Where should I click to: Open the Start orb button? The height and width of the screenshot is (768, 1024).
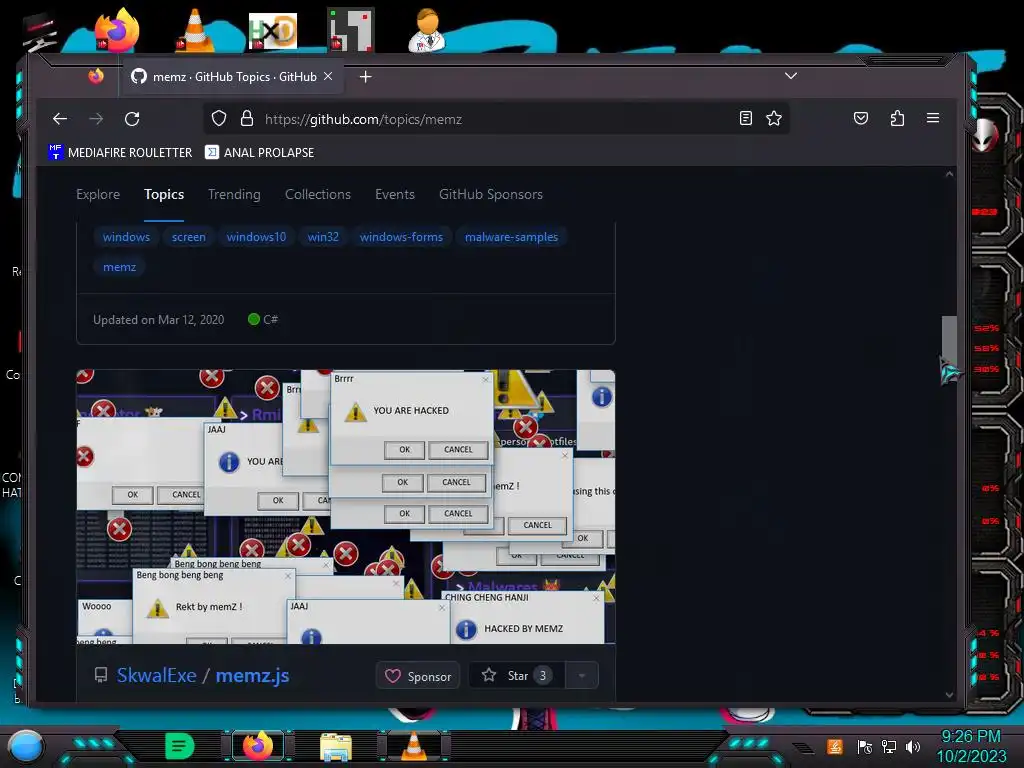point(26,746)
